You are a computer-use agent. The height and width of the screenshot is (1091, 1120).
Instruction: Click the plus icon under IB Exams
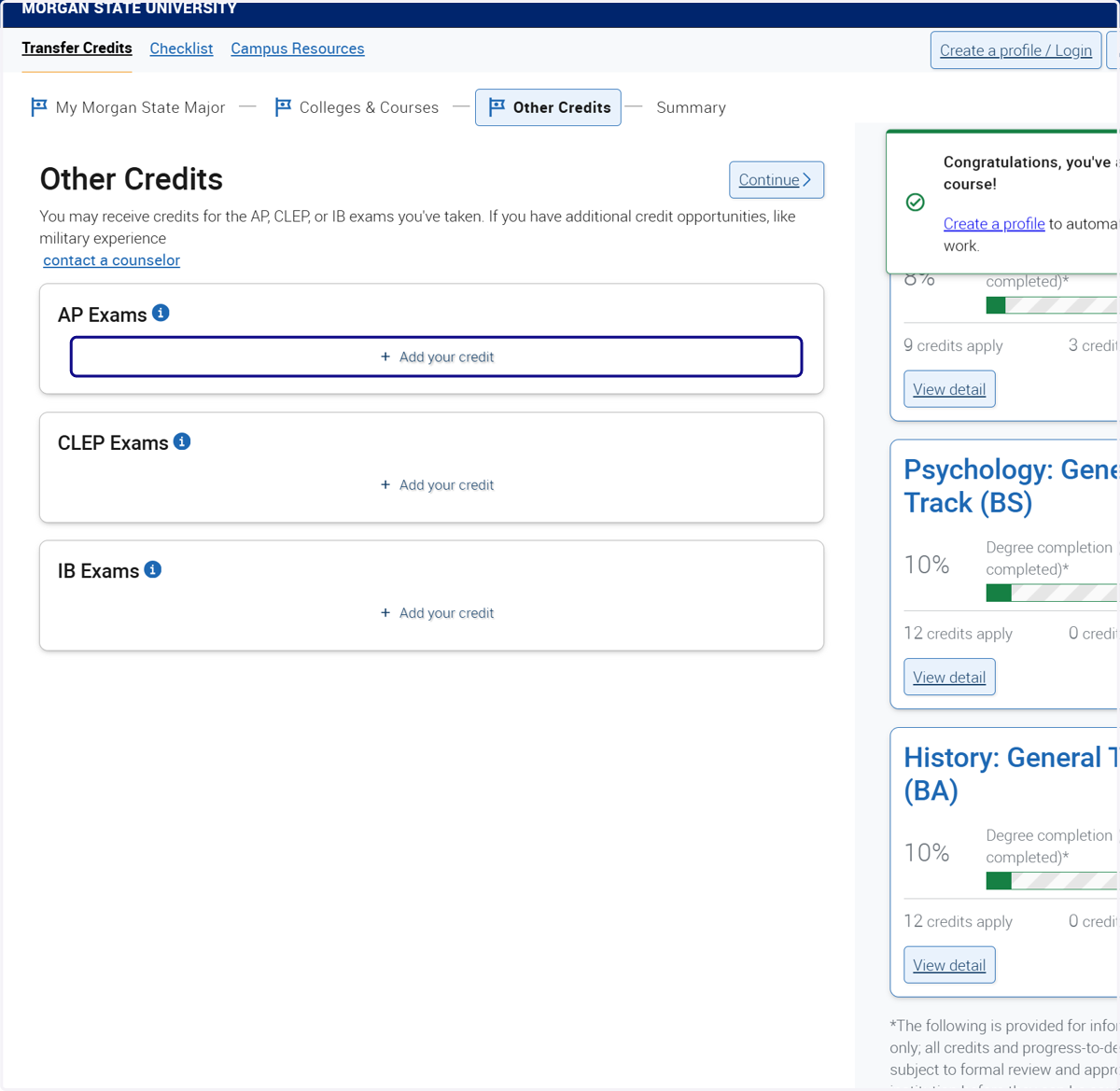coord(385,612)
